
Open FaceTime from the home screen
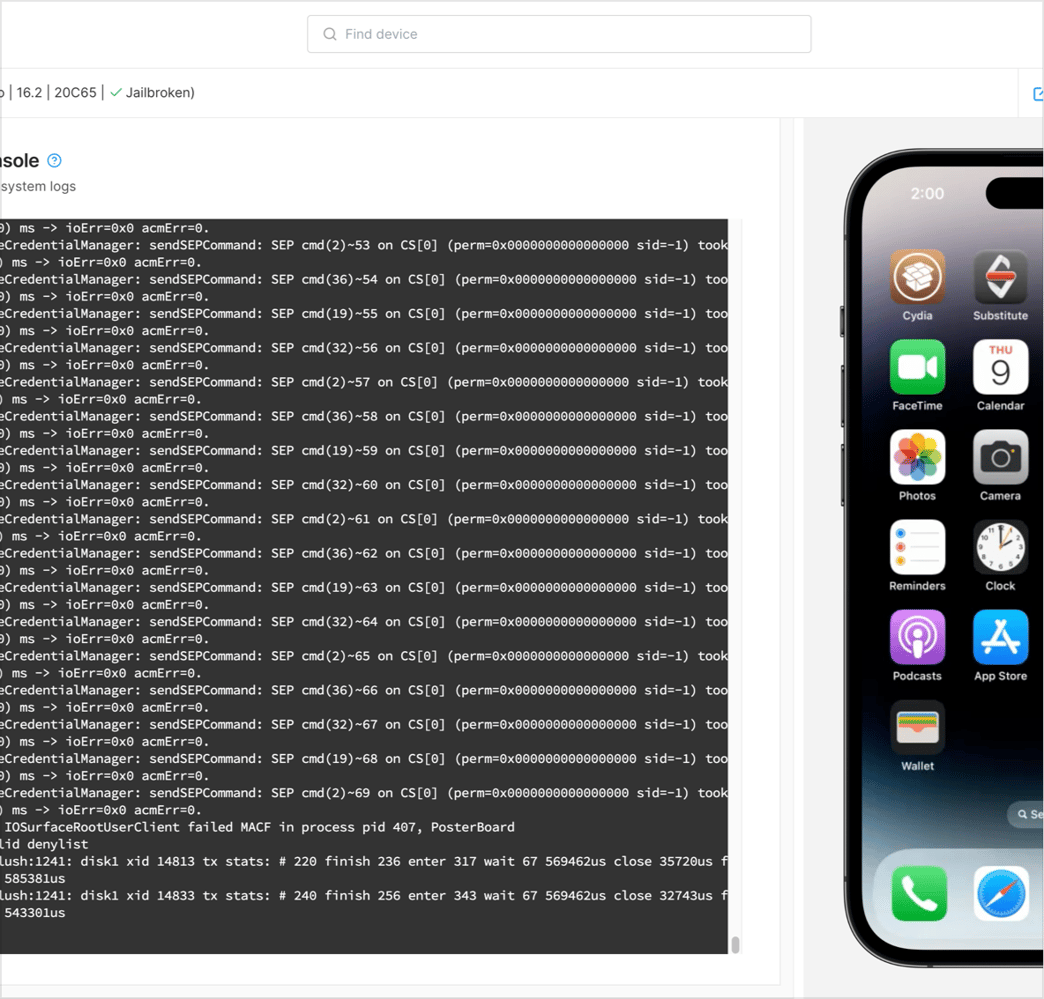pyautogui.click(x=917, y=367)
